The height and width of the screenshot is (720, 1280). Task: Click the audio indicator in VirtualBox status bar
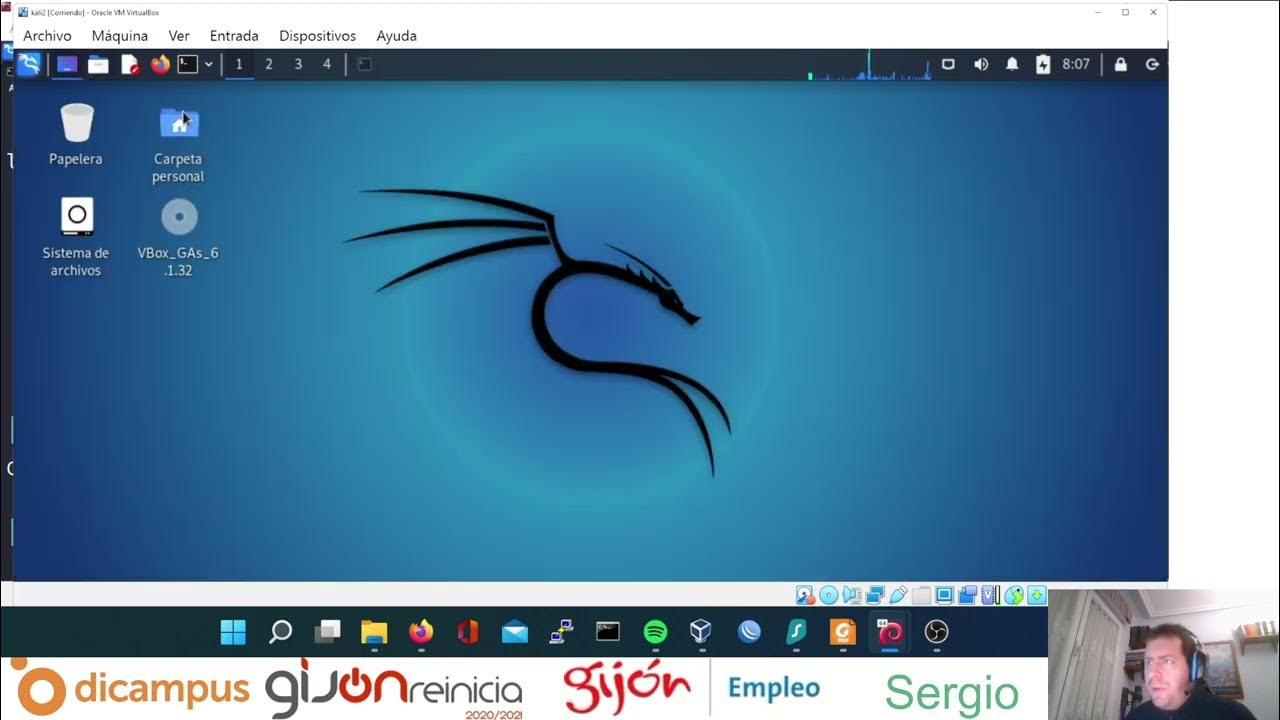coord(852,595)
